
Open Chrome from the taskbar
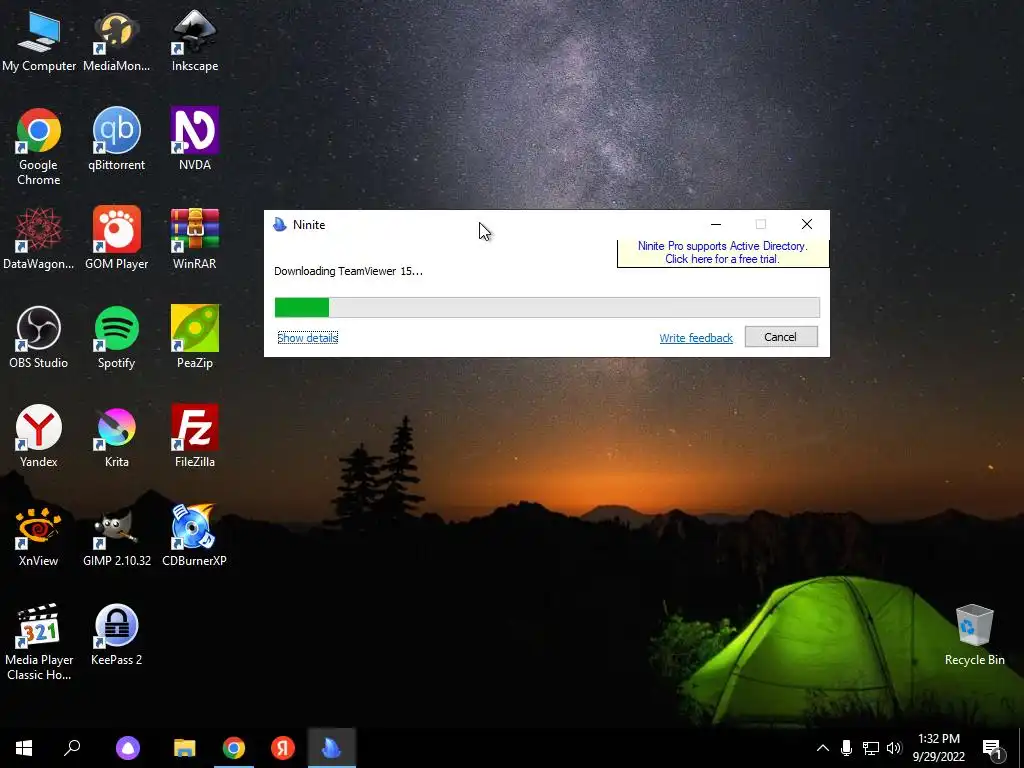tap(234, 748)
